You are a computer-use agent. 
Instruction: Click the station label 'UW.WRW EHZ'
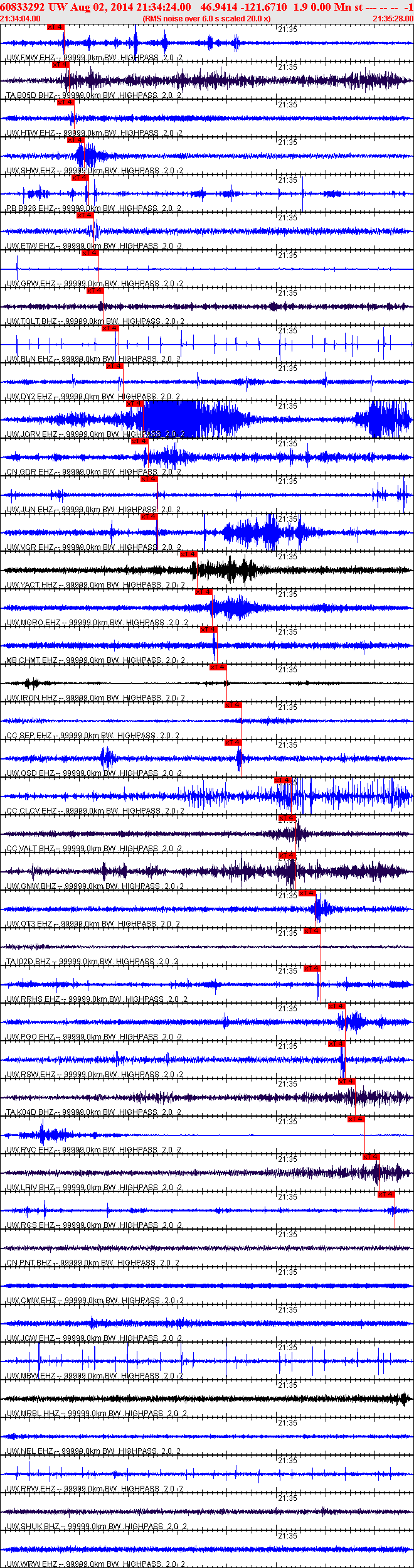(31, 1564)
